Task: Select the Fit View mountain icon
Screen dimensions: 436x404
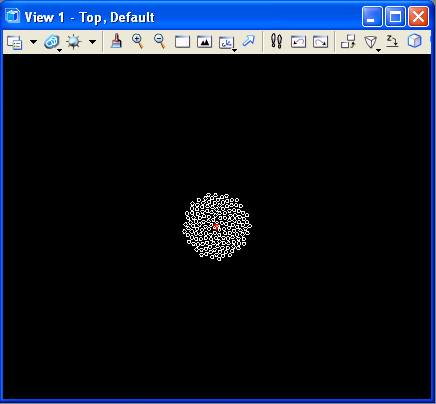Action: click(204, 42)
